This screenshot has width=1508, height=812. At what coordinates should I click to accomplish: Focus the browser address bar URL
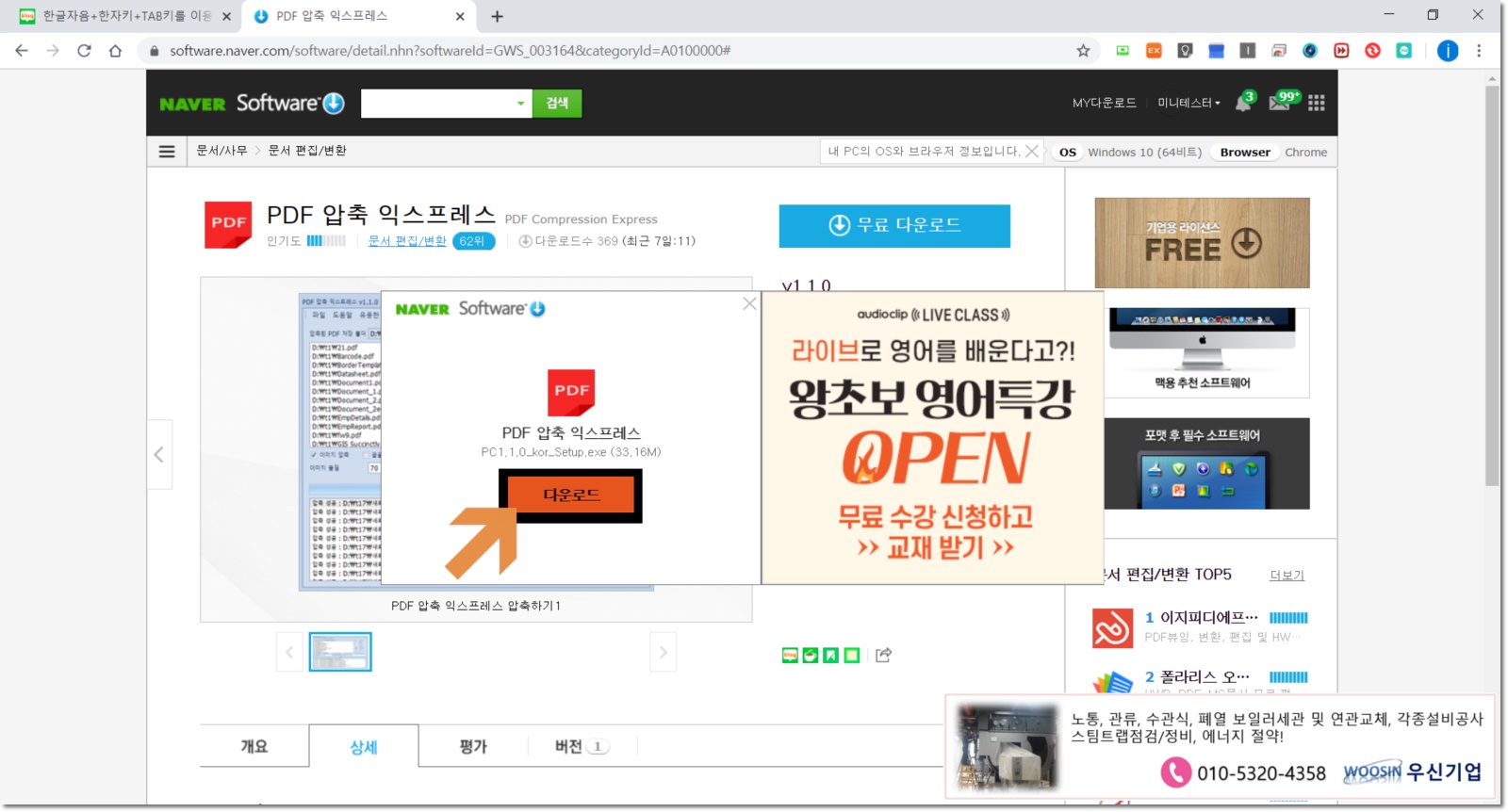(450, 51)
